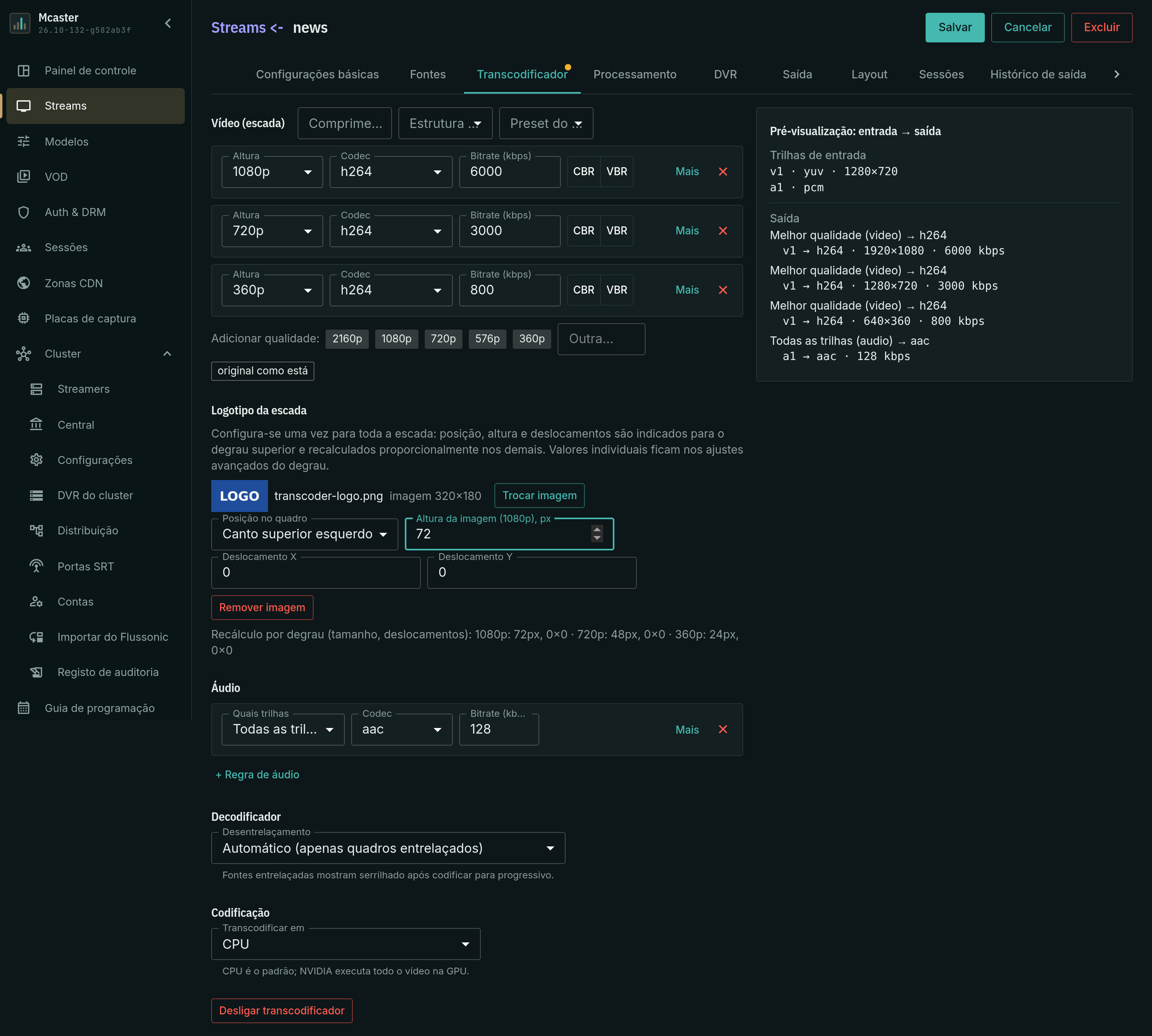Switch to the Processamento tab
Viewport: 1152px width, 1036px height.
pos(635,74)
